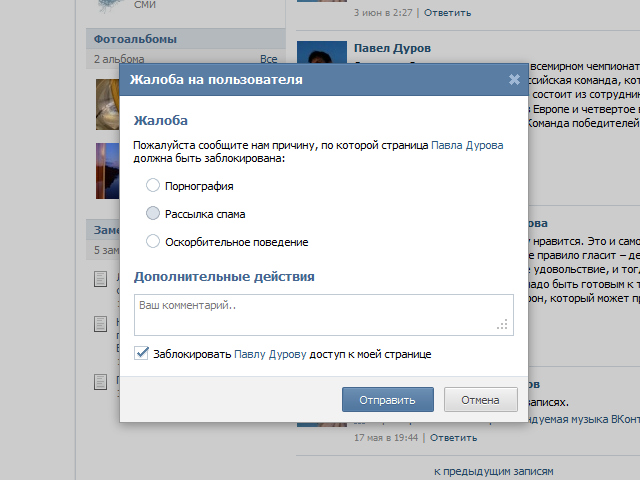Click the third note document icon
Image resolution: width=640 pixels, height=480 pixels.
pyautogui.click(x=100, y=382)
